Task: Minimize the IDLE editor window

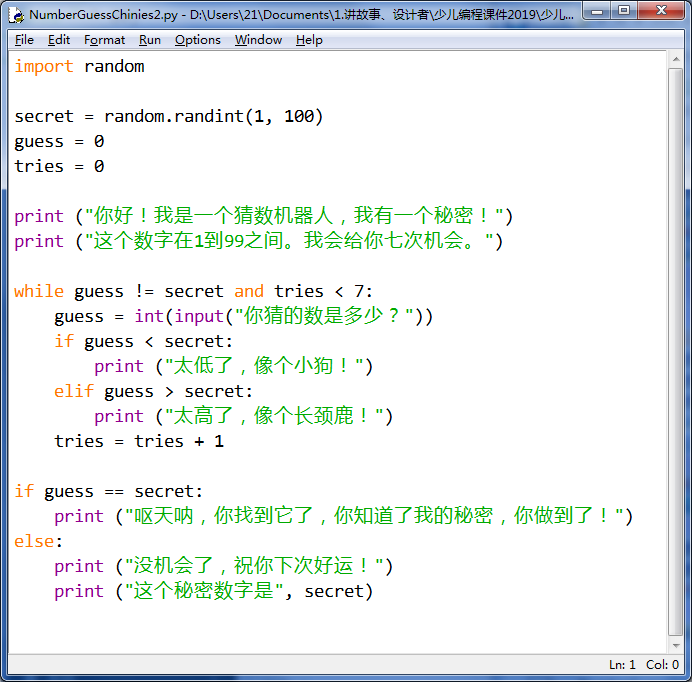Action: [597, 11]
